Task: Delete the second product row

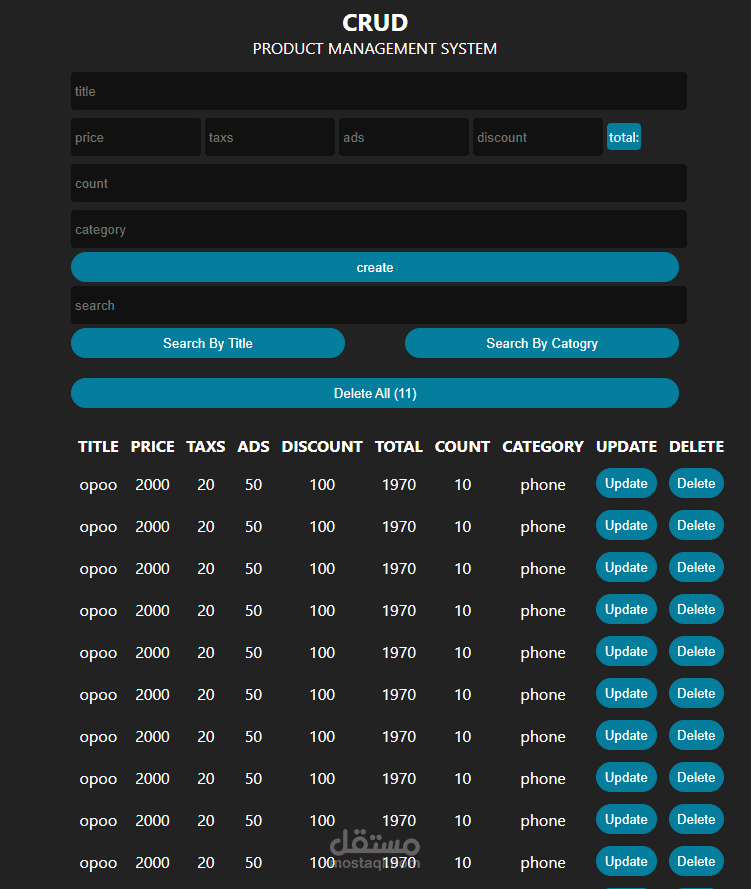Action: coord(697,525)
